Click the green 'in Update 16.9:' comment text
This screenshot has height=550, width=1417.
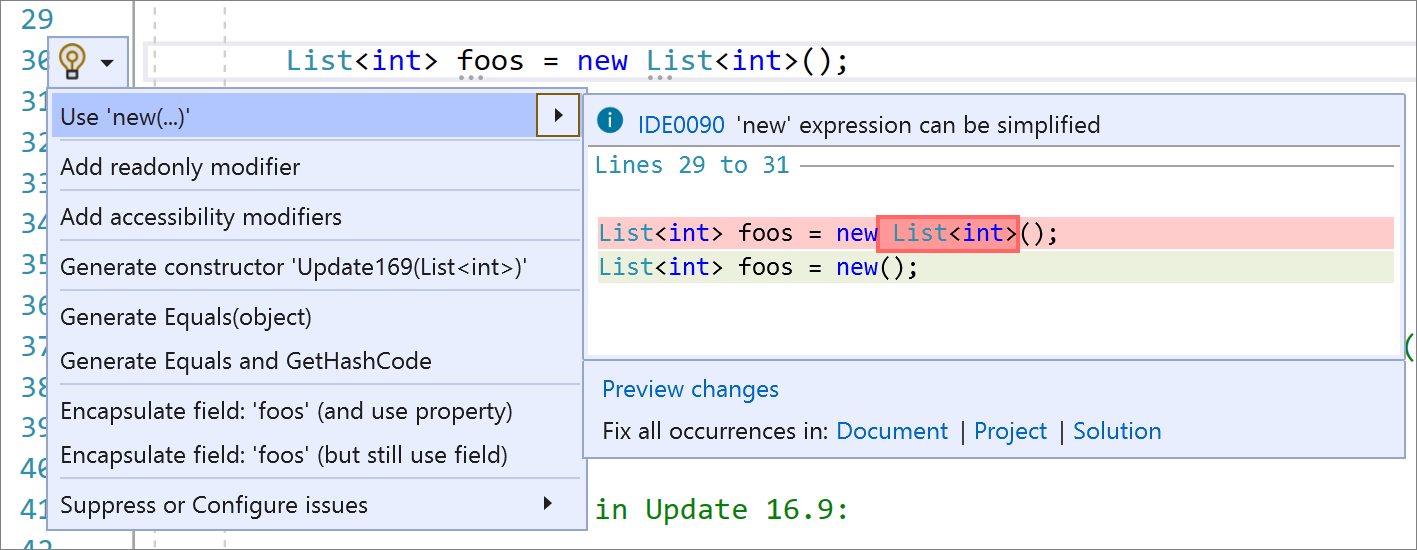(722, 509)
